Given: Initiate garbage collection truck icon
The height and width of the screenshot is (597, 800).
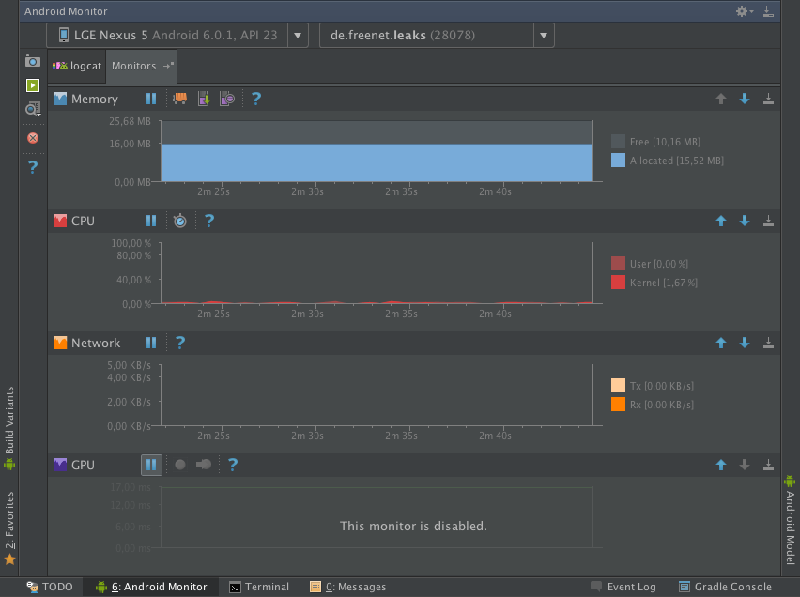Looking at the screenshot, I should point(180,98).
